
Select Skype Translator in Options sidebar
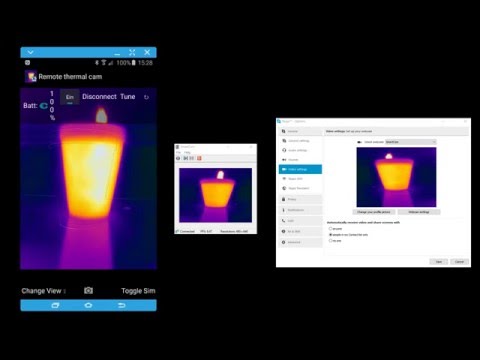(300, 188)
